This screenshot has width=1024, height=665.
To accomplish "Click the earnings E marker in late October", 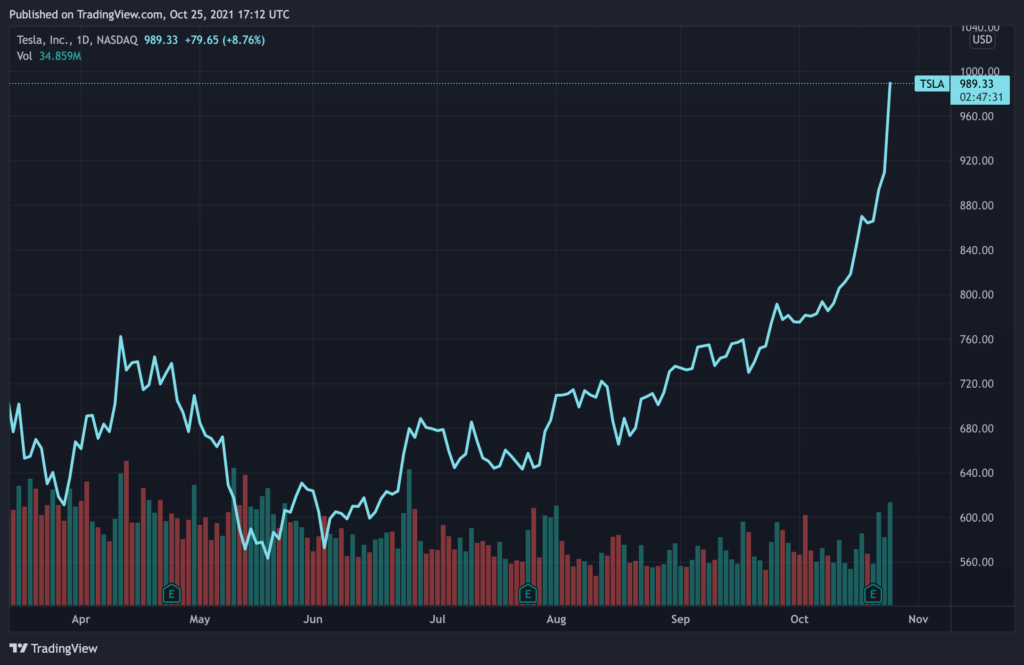I will [872, 594].
